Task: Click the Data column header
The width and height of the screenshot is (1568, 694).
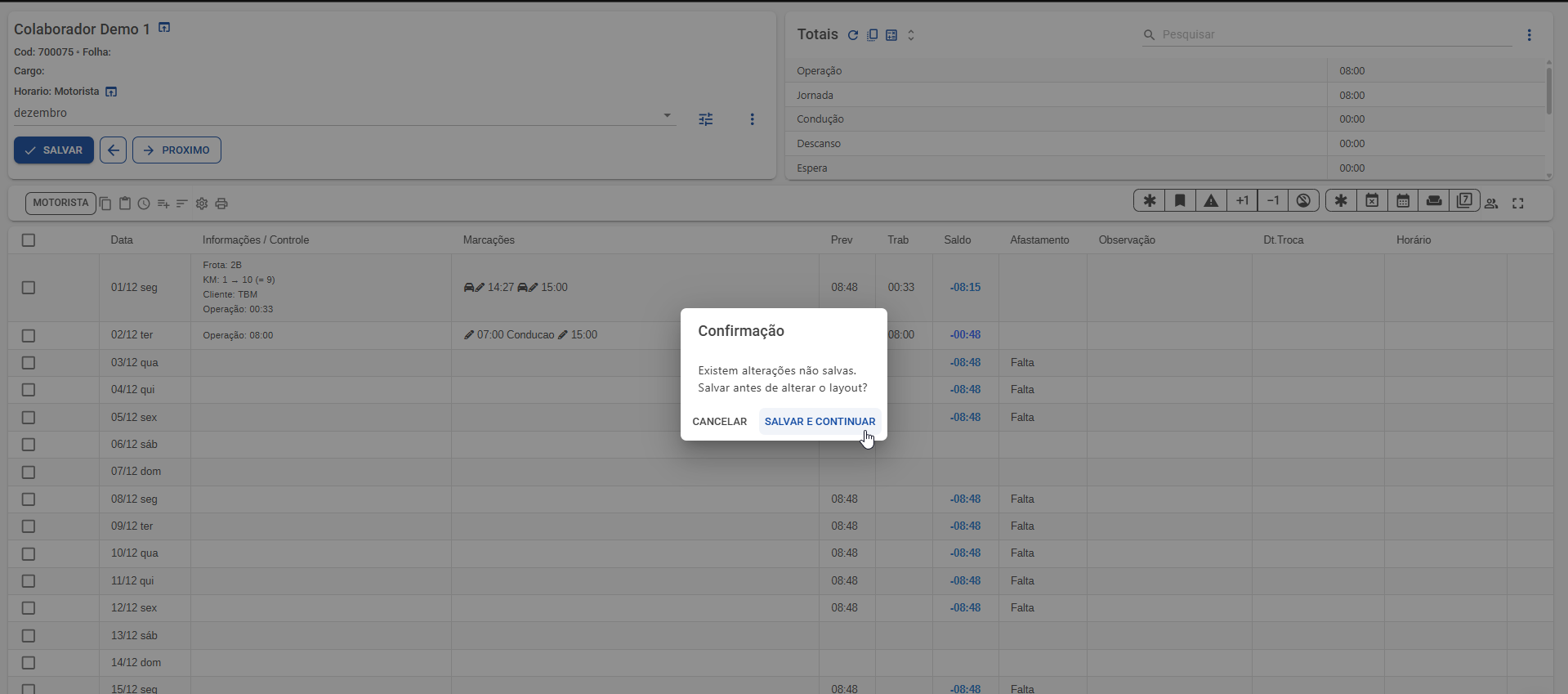Action: point(122,240)
